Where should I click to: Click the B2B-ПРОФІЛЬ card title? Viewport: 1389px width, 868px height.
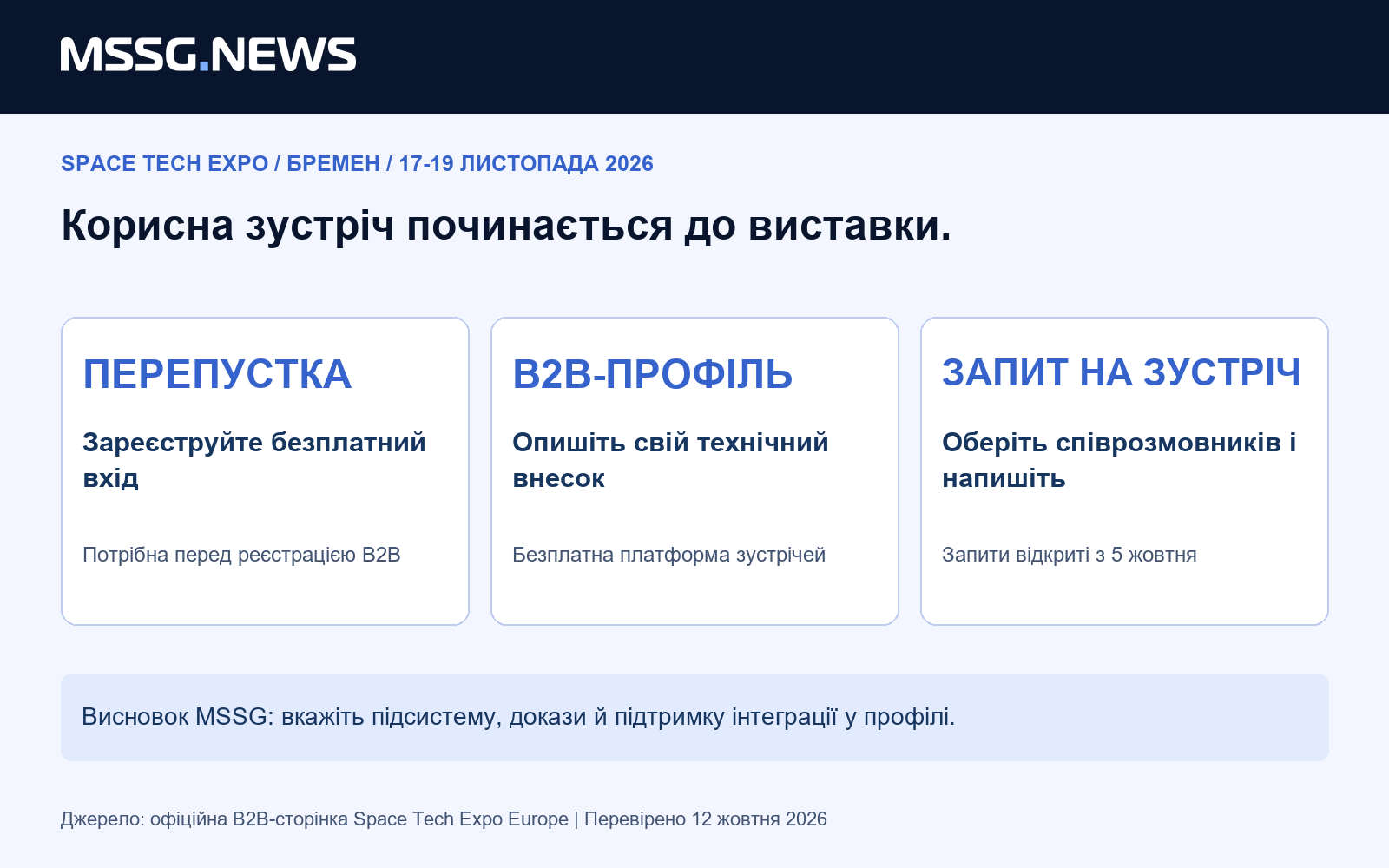653,374
